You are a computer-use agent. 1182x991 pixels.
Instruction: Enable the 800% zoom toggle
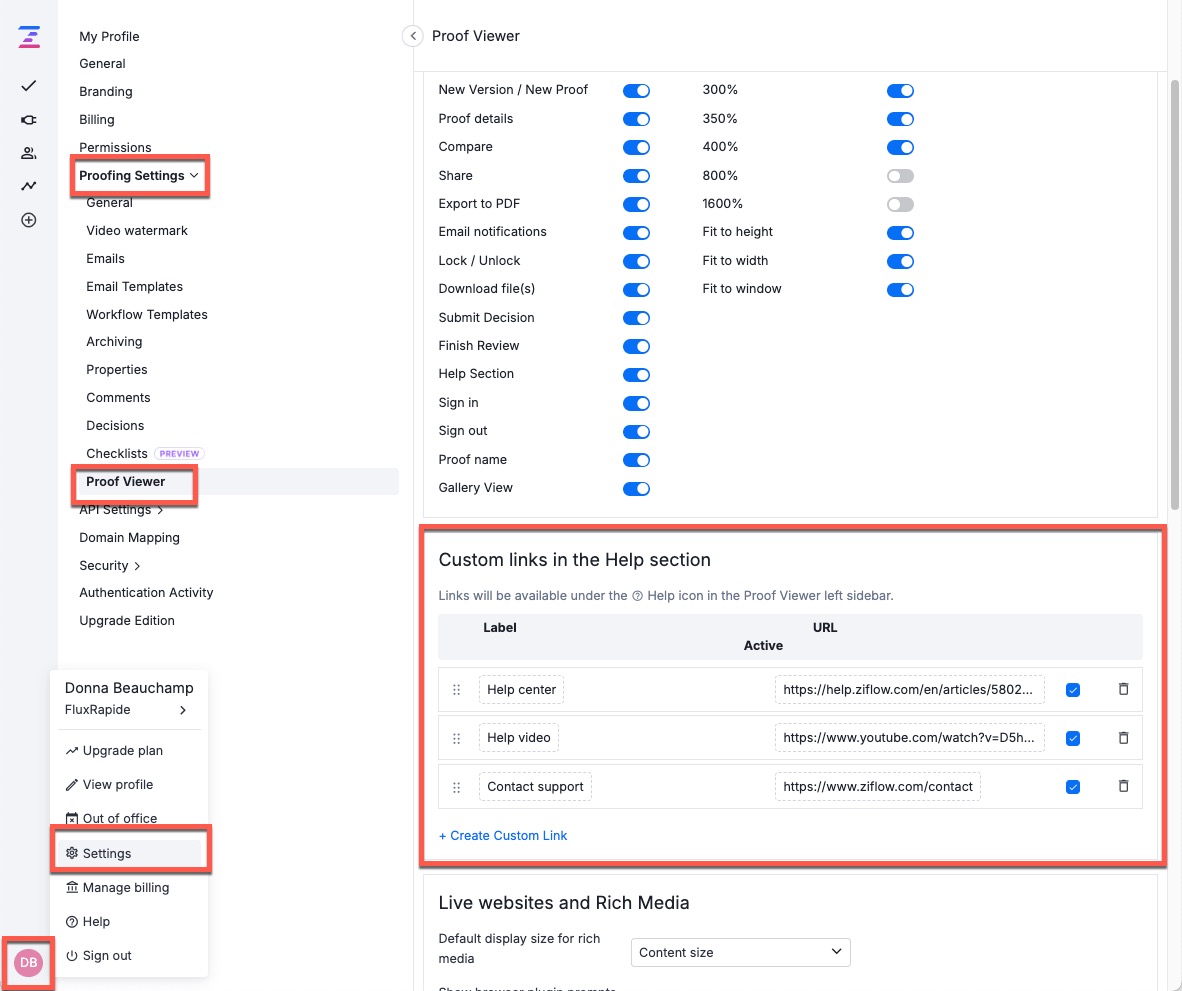[900, 176]
